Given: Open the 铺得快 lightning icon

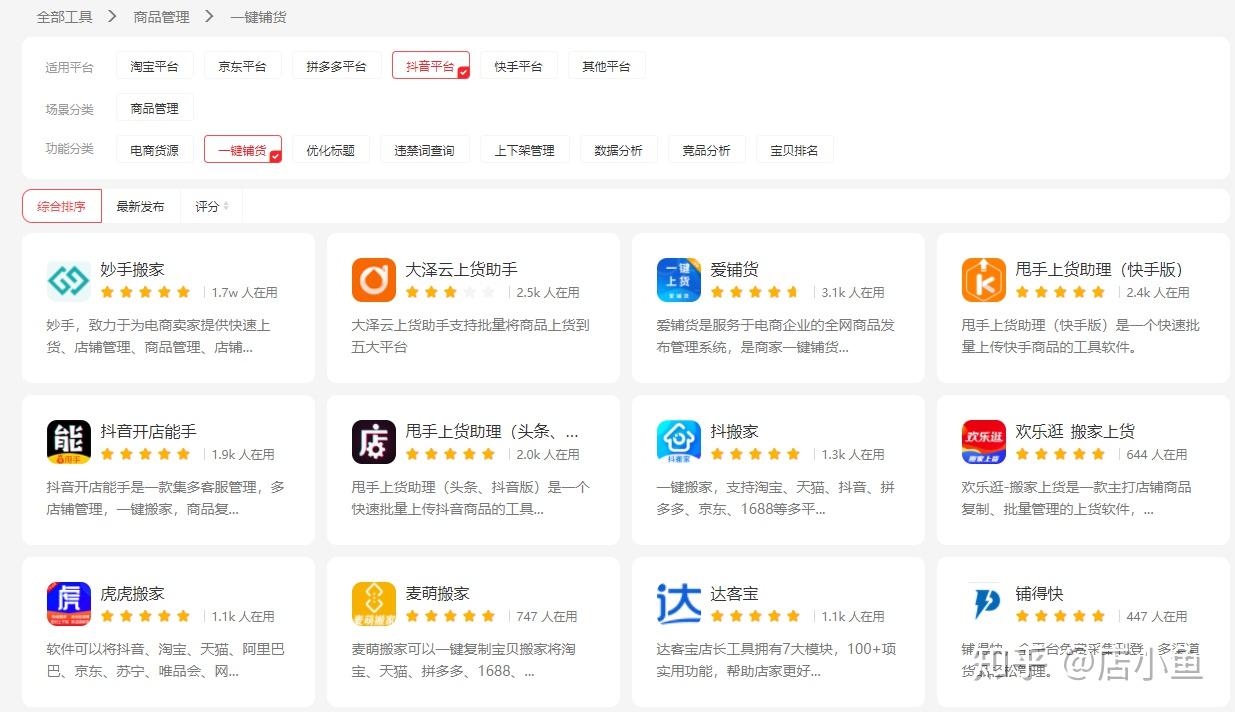Looking at the screenshot, I should (x=984, y=604).
